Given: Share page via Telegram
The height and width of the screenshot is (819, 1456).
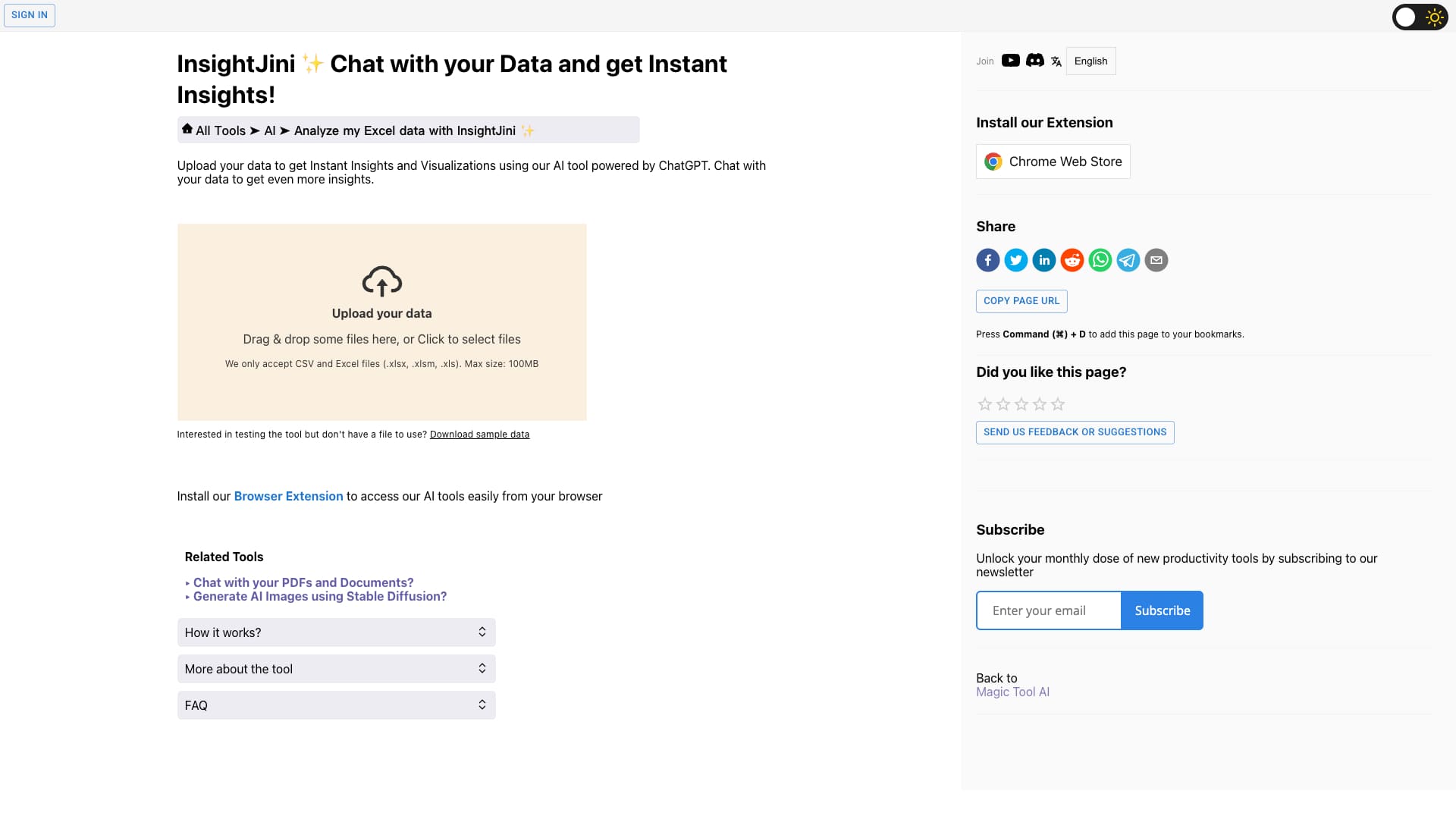Looking at the screenshot, I should (x=1128, y=260).
